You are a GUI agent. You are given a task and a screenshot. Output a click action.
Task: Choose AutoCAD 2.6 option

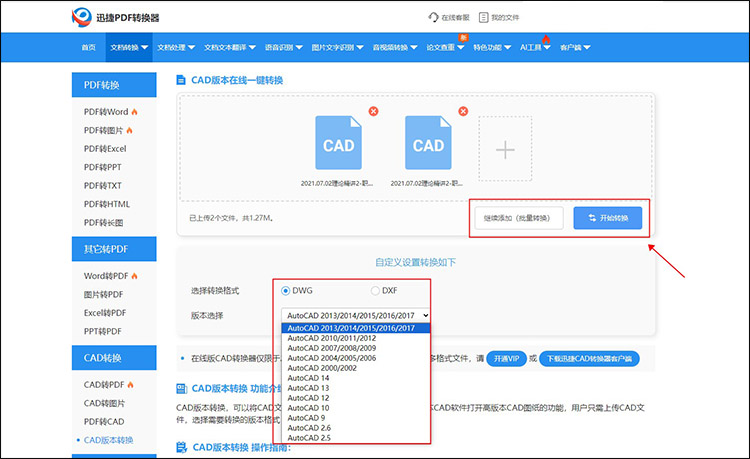tap(355, 428)
